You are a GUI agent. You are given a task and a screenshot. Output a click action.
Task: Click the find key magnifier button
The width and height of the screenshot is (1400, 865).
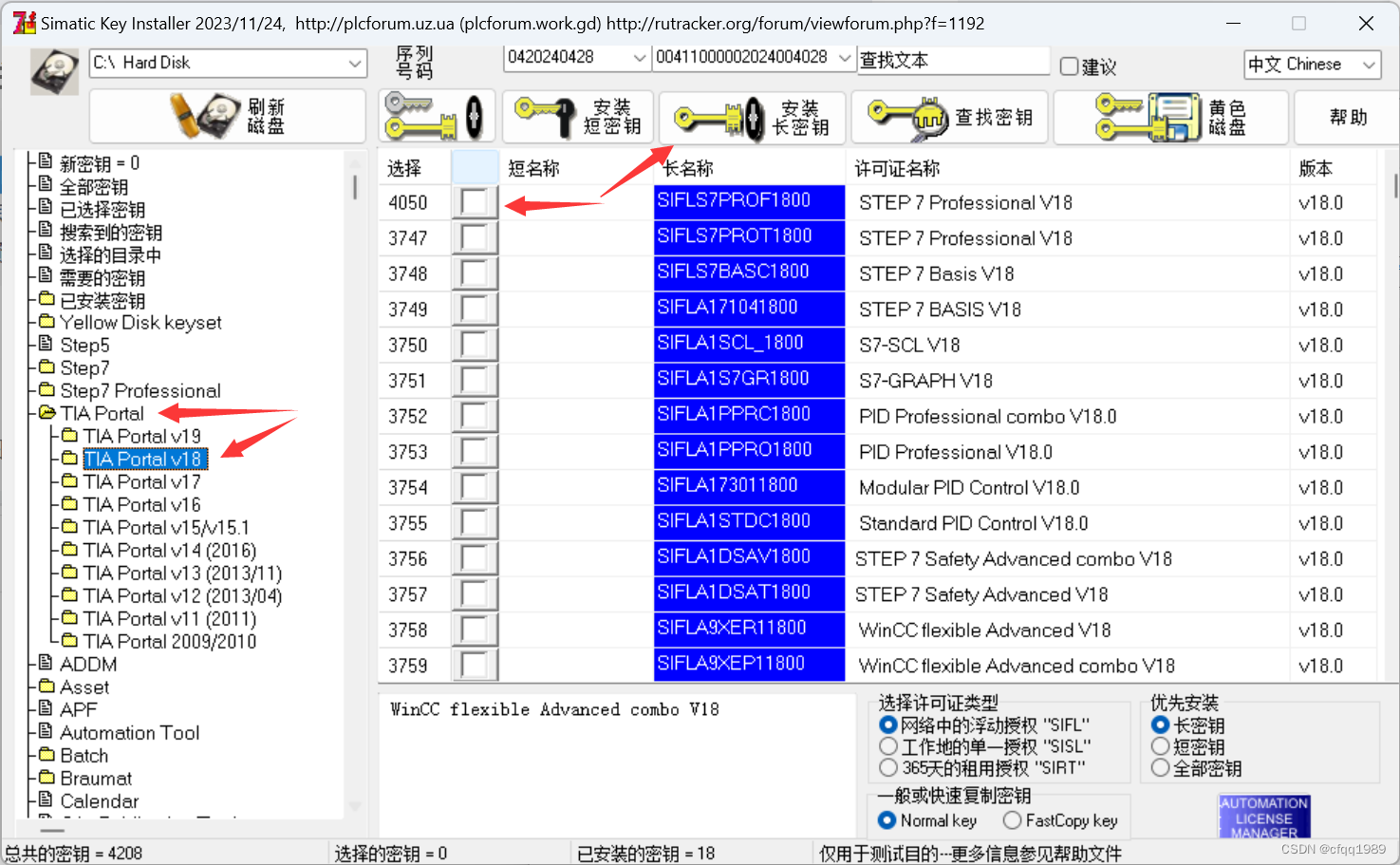(x=949, y=117)
